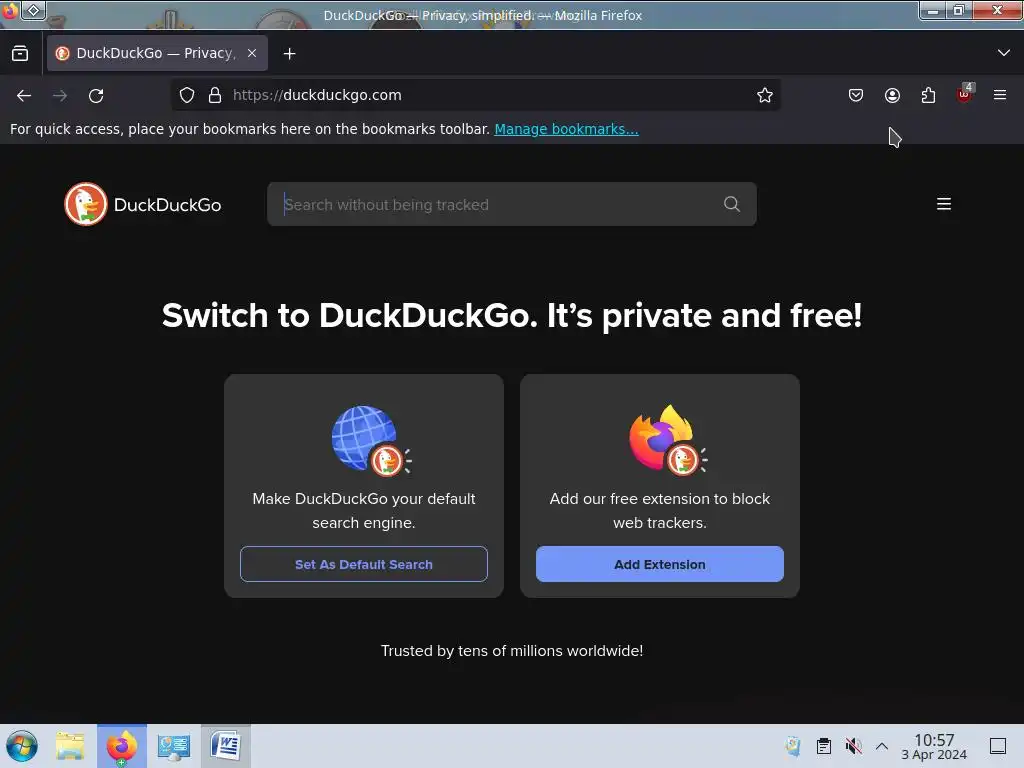Click the show desktop button

tap(998, 746)
